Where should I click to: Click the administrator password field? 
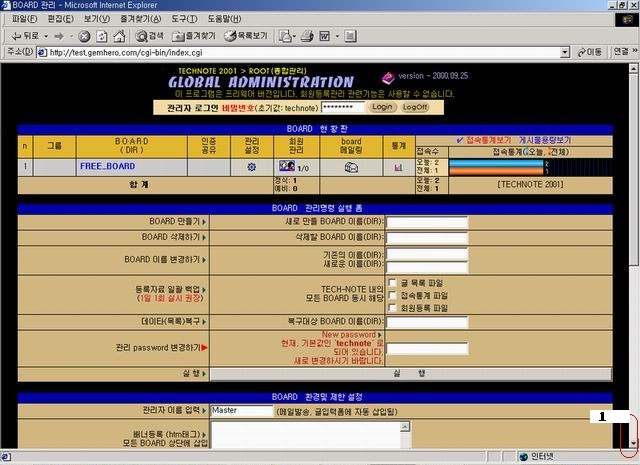pyautogui.click(x=342, y=107)
